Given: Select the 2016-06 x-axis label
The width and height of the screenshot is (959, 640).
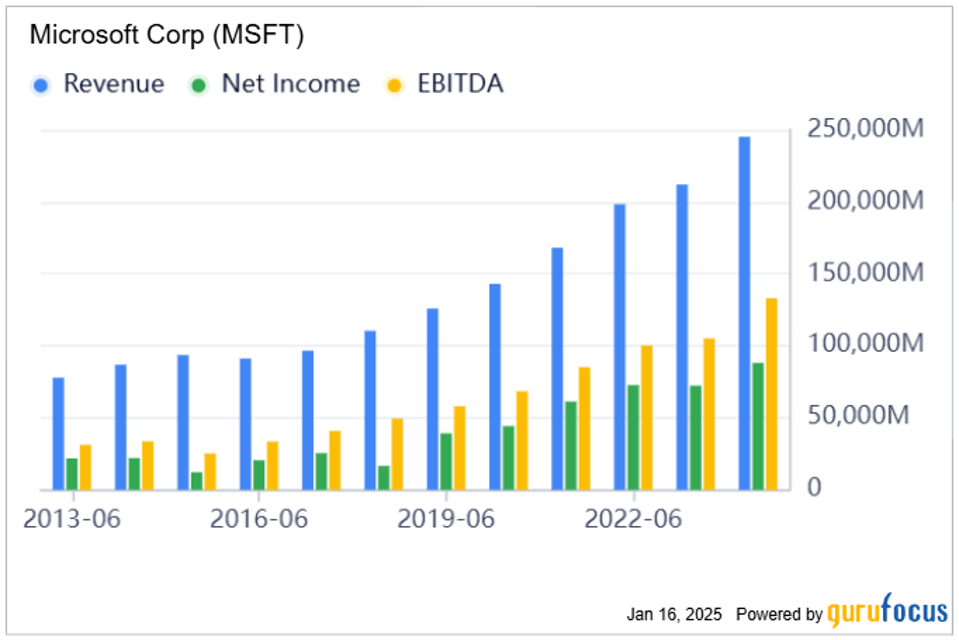Looking at the screenshot, I should (x=259, y=519).
